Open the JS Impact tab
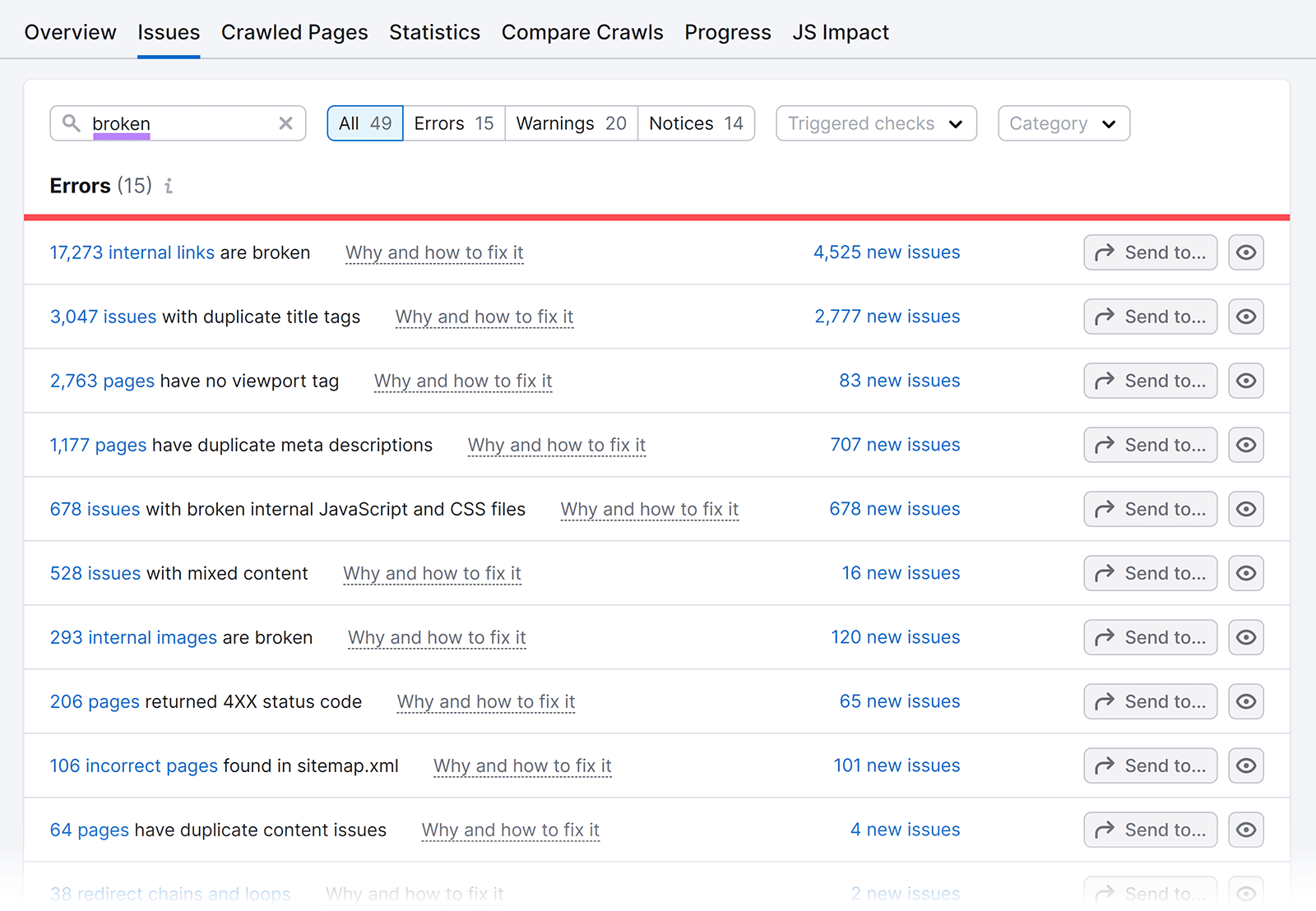 click(x=840, y=32)
